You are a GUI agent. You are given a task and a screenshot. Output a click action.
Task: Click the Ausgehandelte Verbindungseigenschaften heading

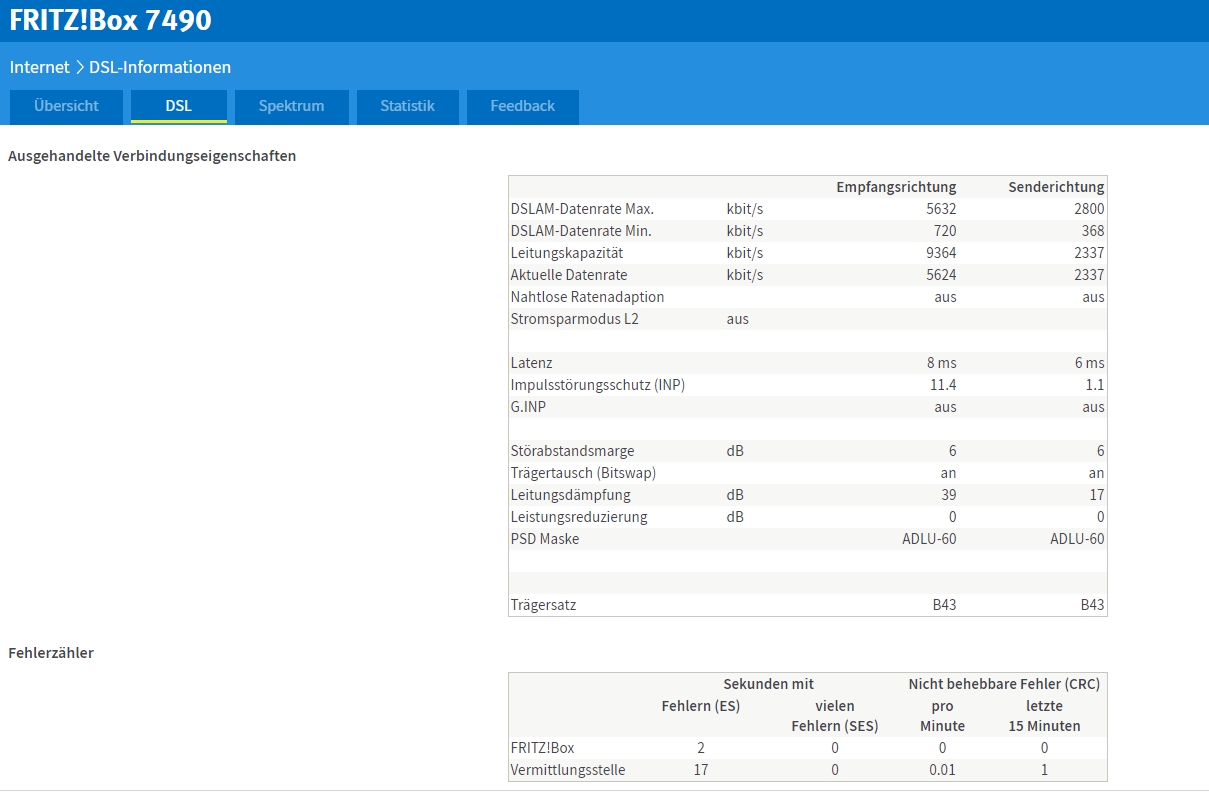click(152, 156)
